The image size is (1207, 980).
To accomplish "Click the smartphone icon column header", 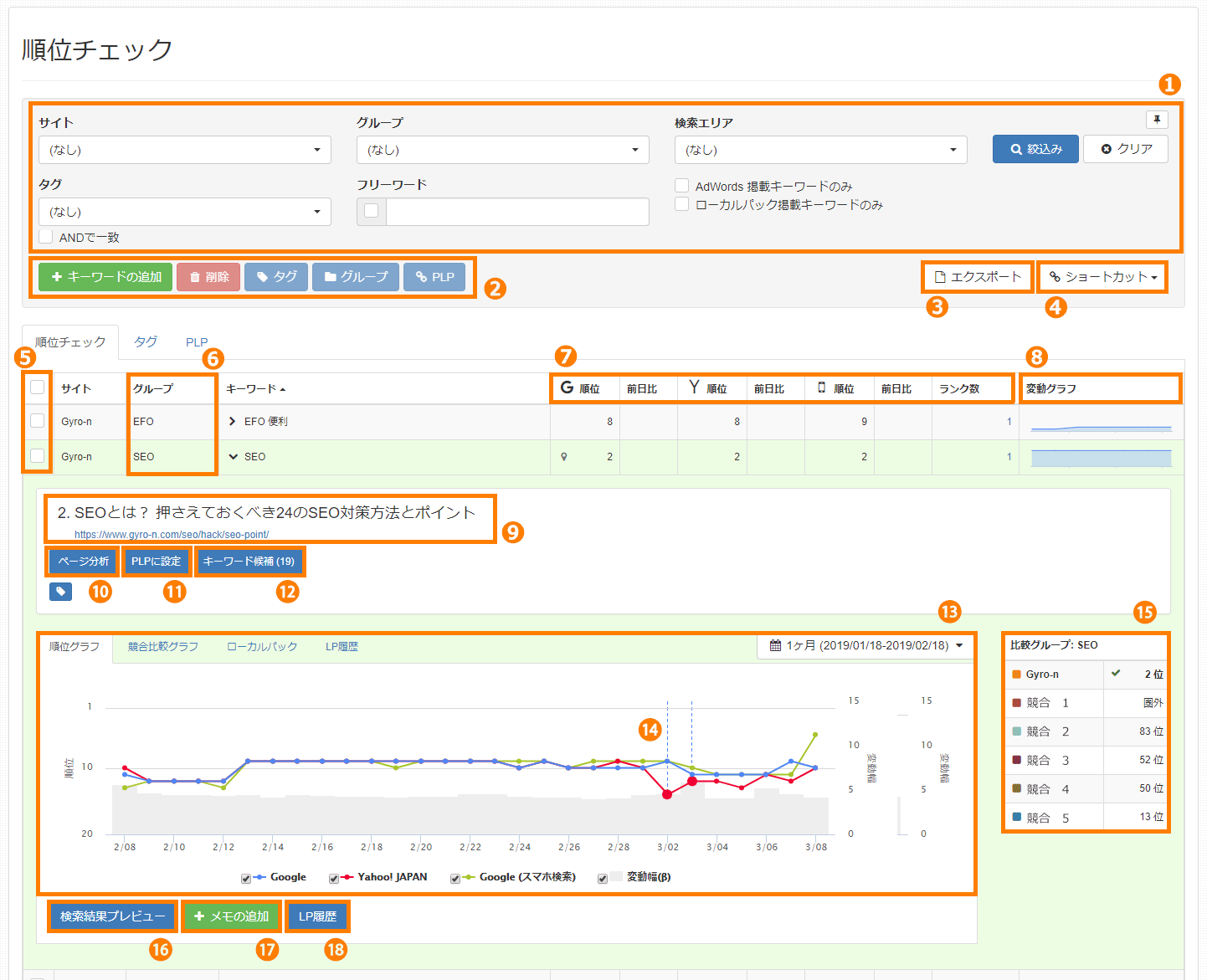I will click(x=822, y=387).
